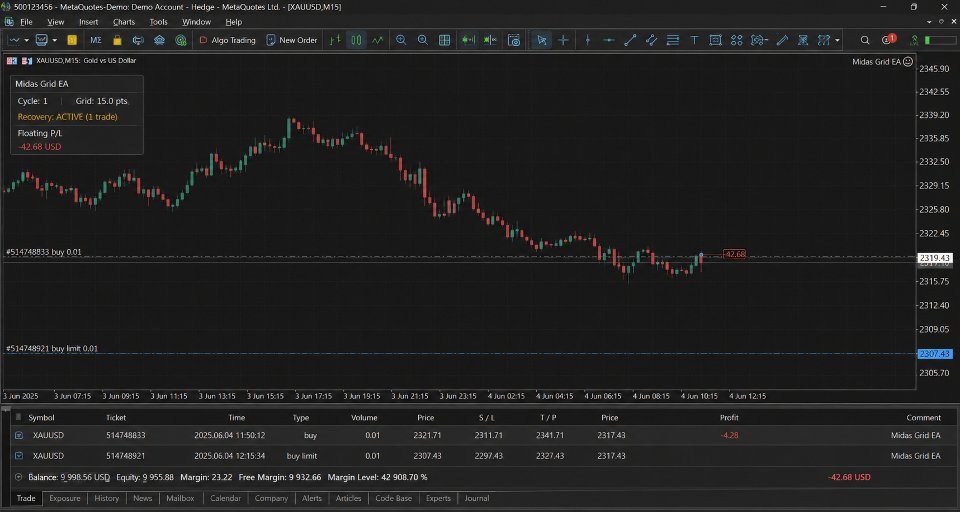Click the blue 2307.43 price tag

[x=934, y=354]
